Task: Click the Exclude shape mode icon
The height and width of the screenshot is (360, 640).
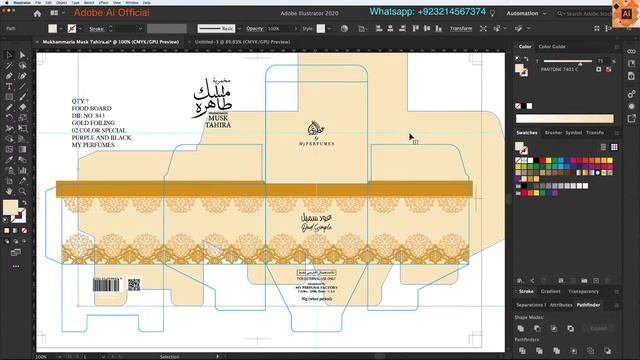Action: point(571,329)
